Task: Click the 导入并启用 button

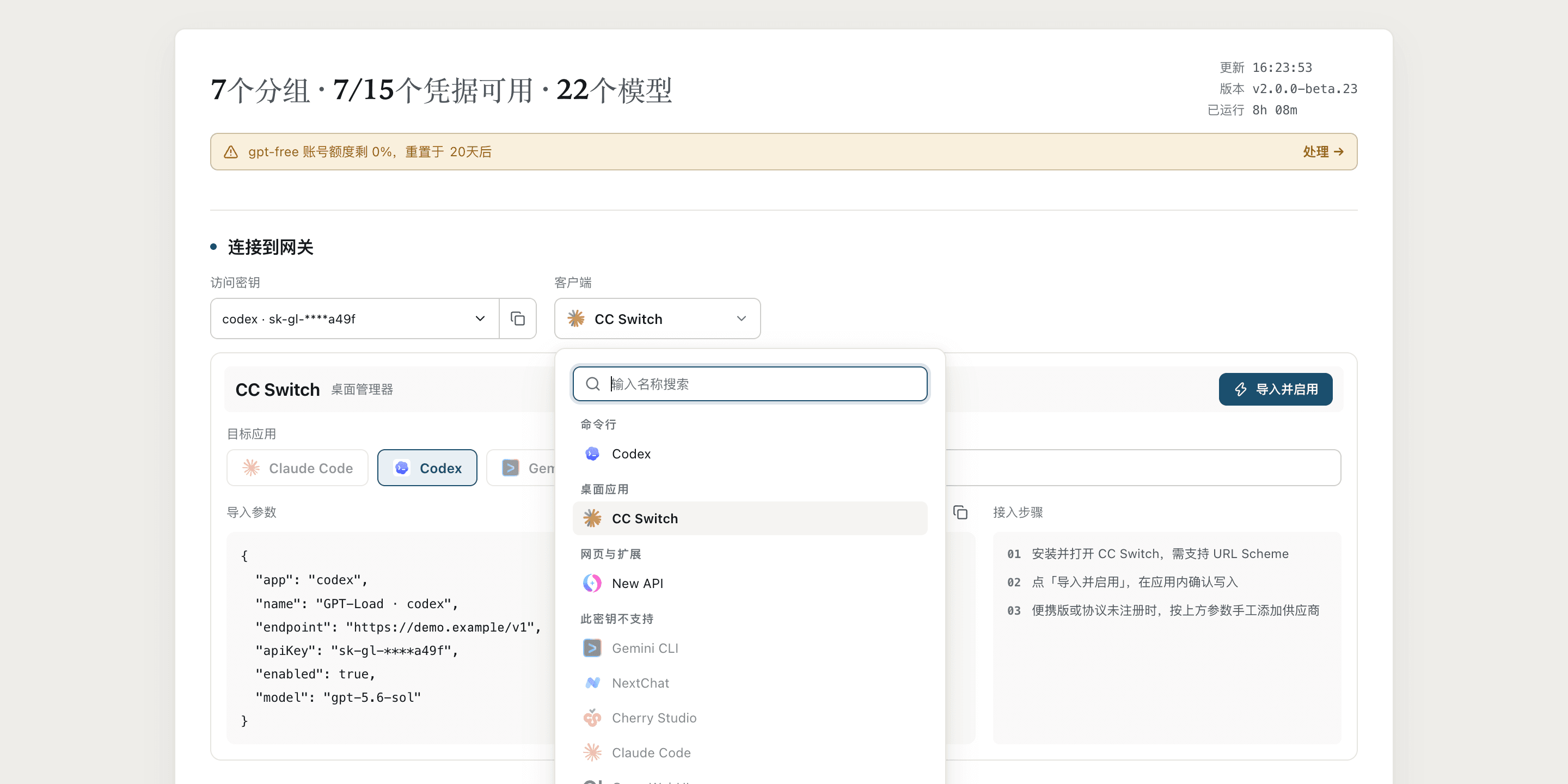Action: [1275, 389]
